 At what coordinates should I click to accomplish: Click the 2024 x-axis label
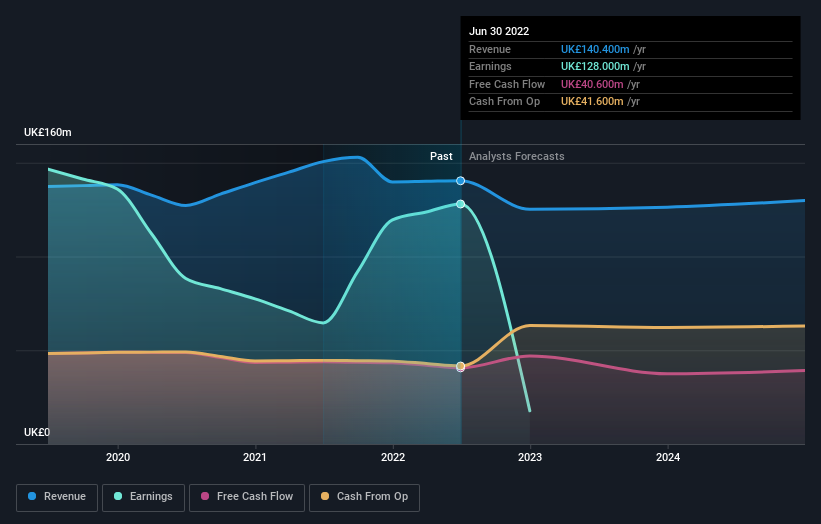[x=668, y=457]
